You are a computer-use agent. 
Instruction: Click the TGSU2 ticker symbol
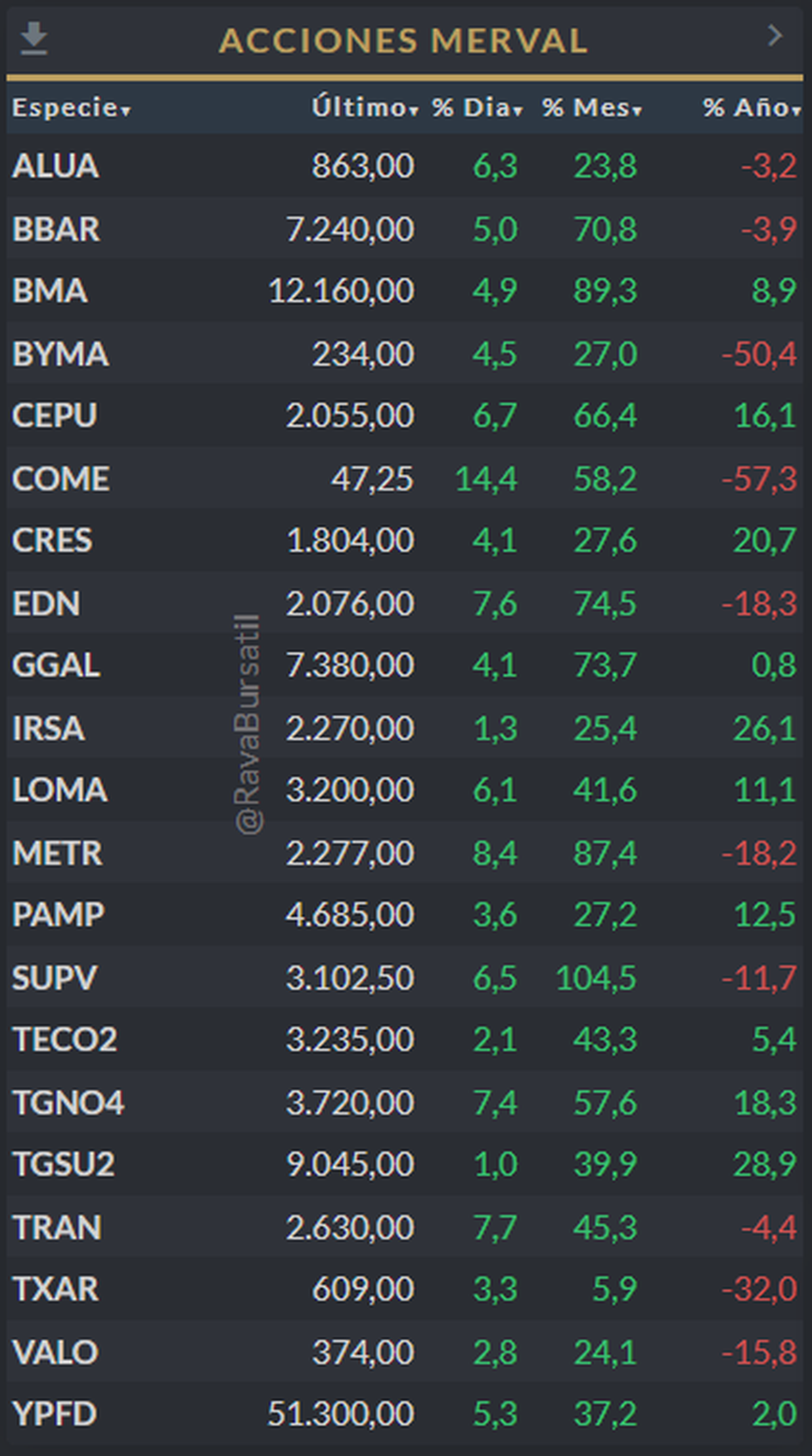pos(64,1165)
